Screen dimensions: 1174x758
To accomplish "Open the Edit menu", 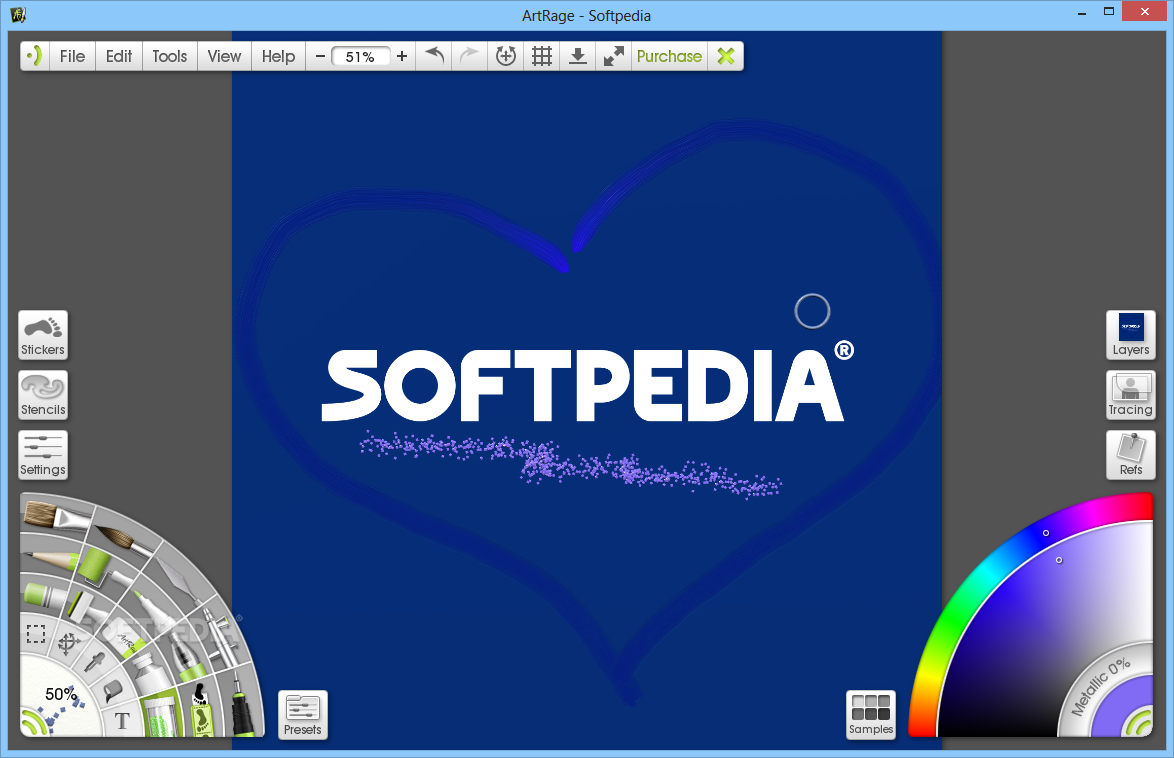I will [119, 56].
